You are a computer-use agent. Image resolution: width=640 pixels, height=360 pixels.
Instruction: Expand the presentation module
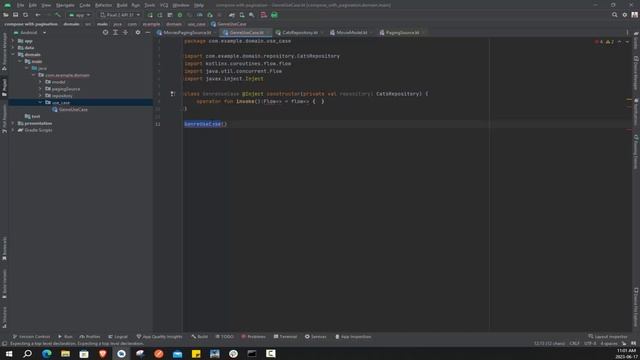tap(13, 123)
